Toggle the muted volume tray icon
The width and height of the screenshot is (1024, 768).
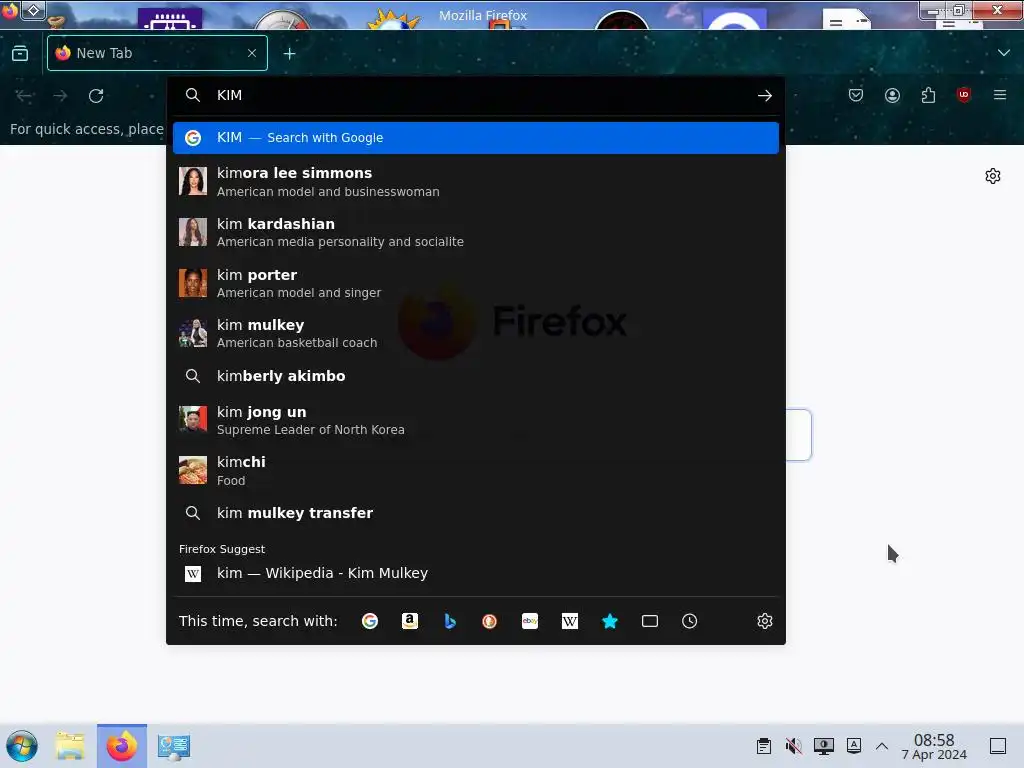(793, 746)
